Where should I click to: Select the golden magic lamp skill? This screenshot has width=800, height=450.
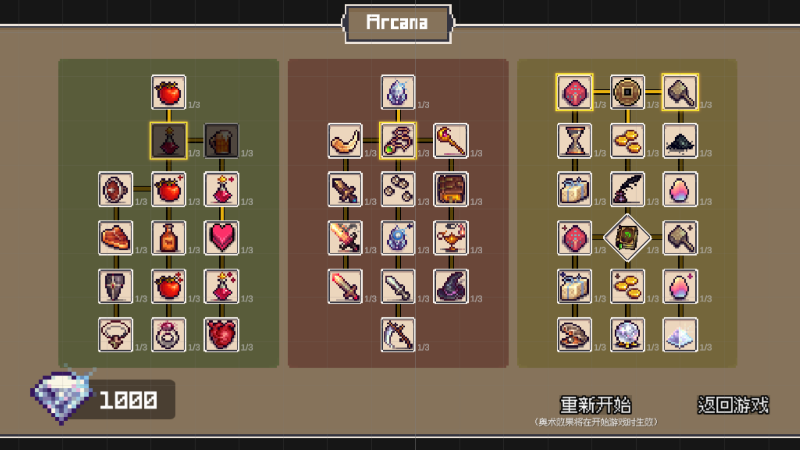pos(451,238)
